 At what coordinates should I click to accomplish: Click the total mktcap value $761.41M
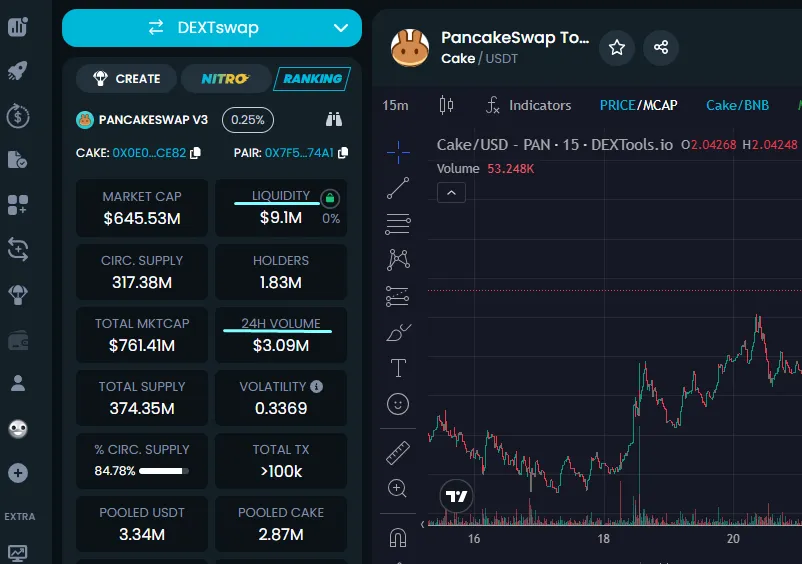(142, 346)
